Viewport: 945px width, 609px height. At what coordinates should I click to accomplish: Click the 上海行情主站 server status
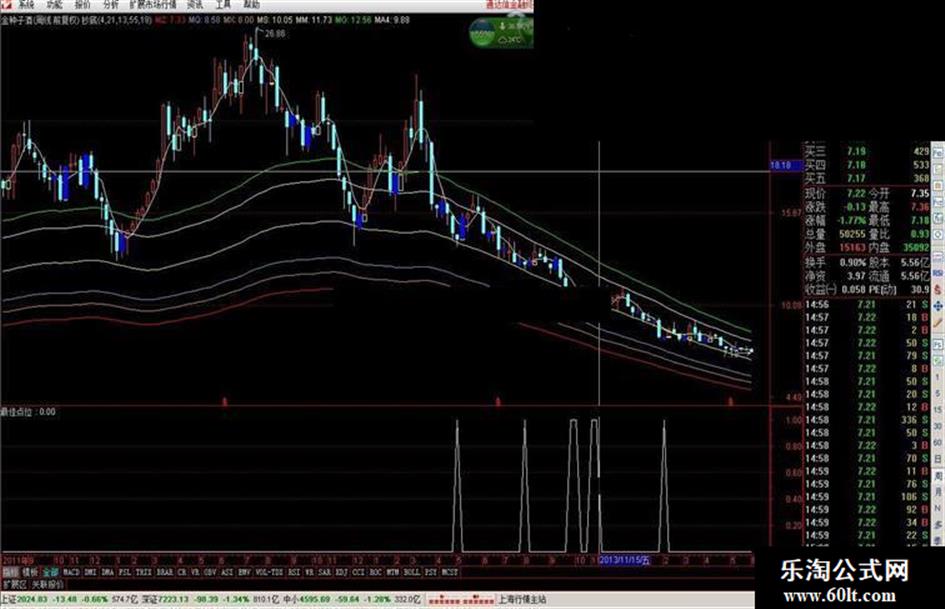click(x=522, y=599)
